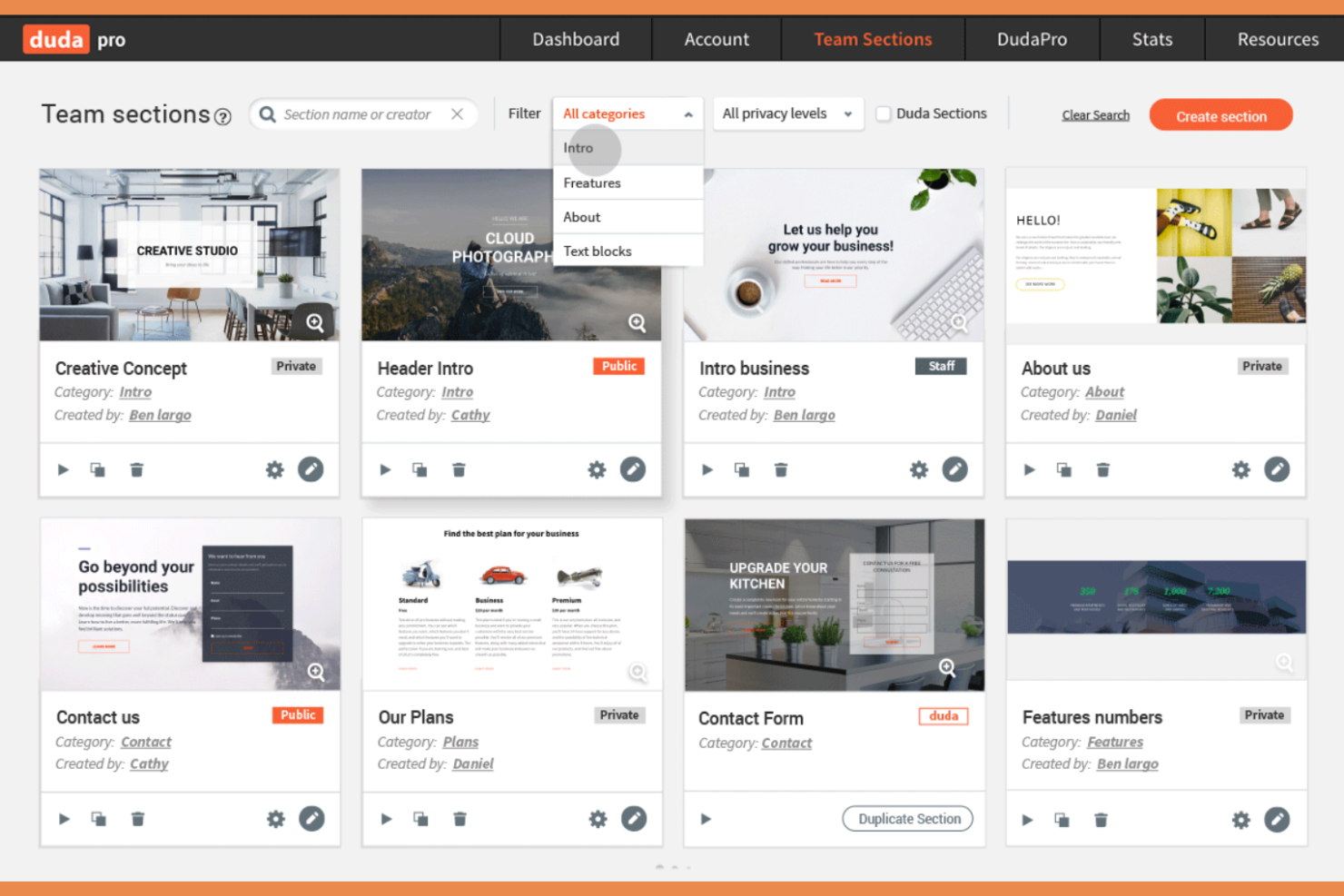Click the Duplicate Section button
This screenshot has width=1344, height=896.
tap(908, 819)
